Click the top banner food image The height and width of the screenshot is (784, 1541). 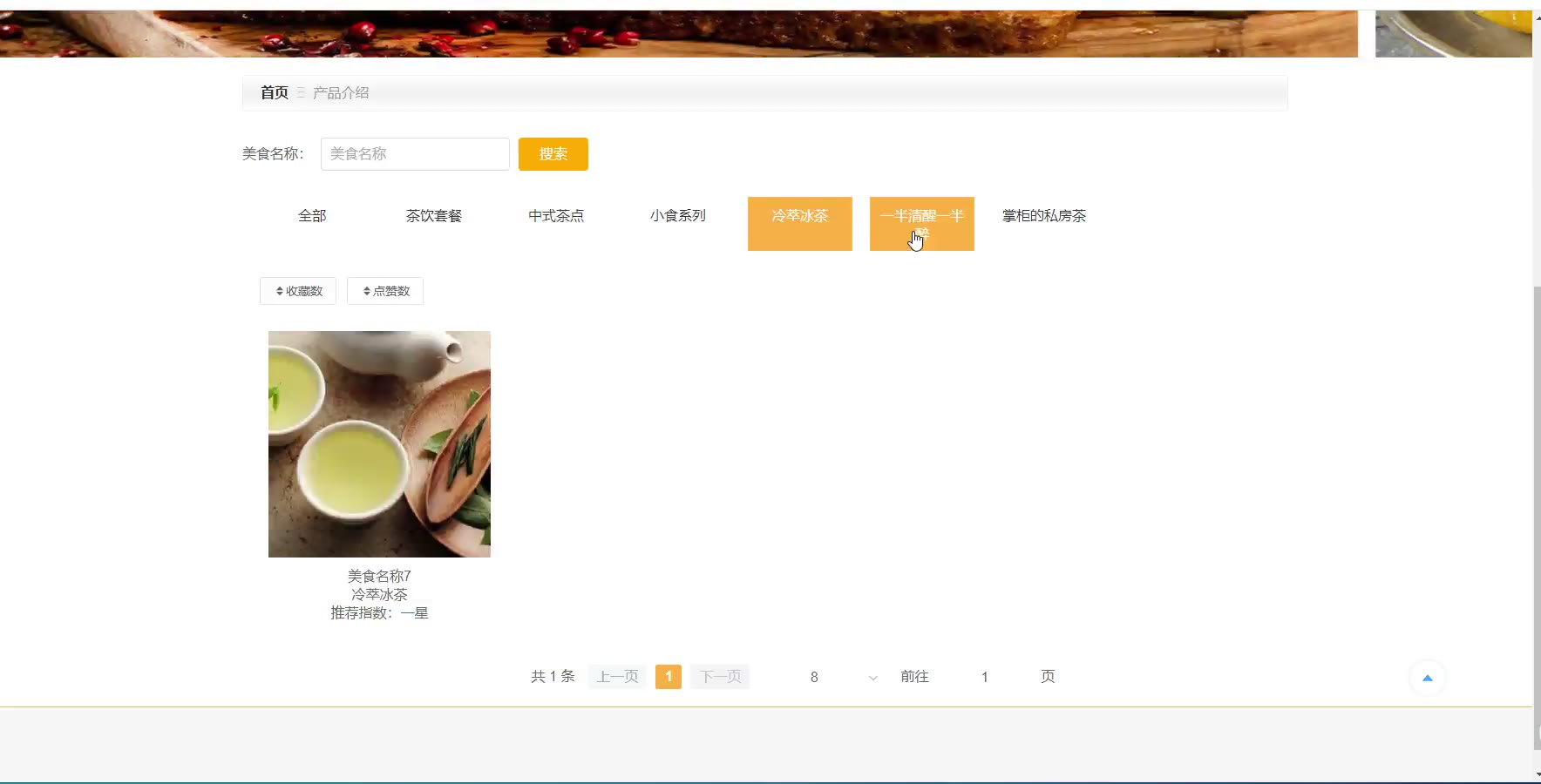(679, 34)
